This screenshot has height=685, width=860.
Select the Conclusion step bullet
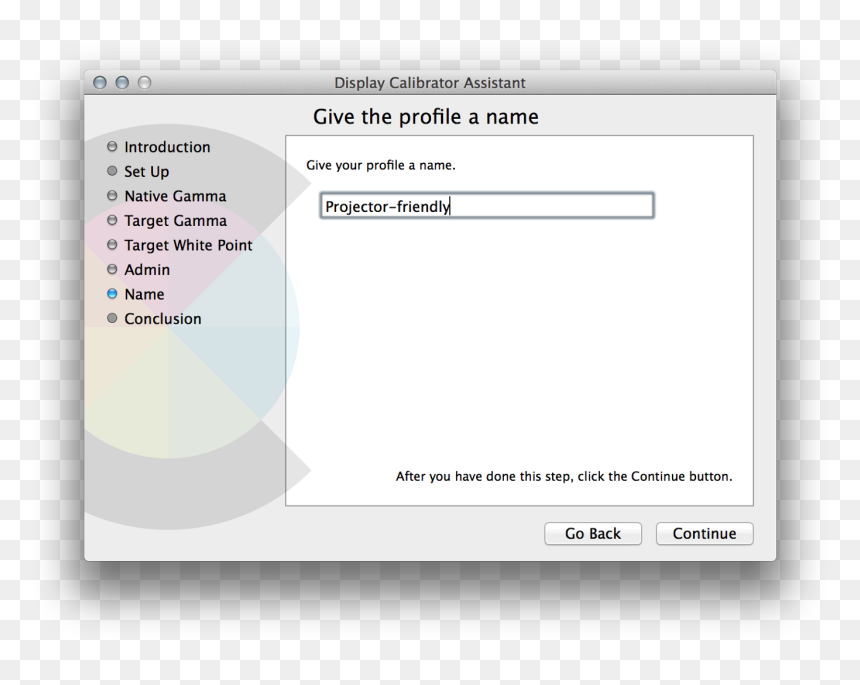coord(112,318)
